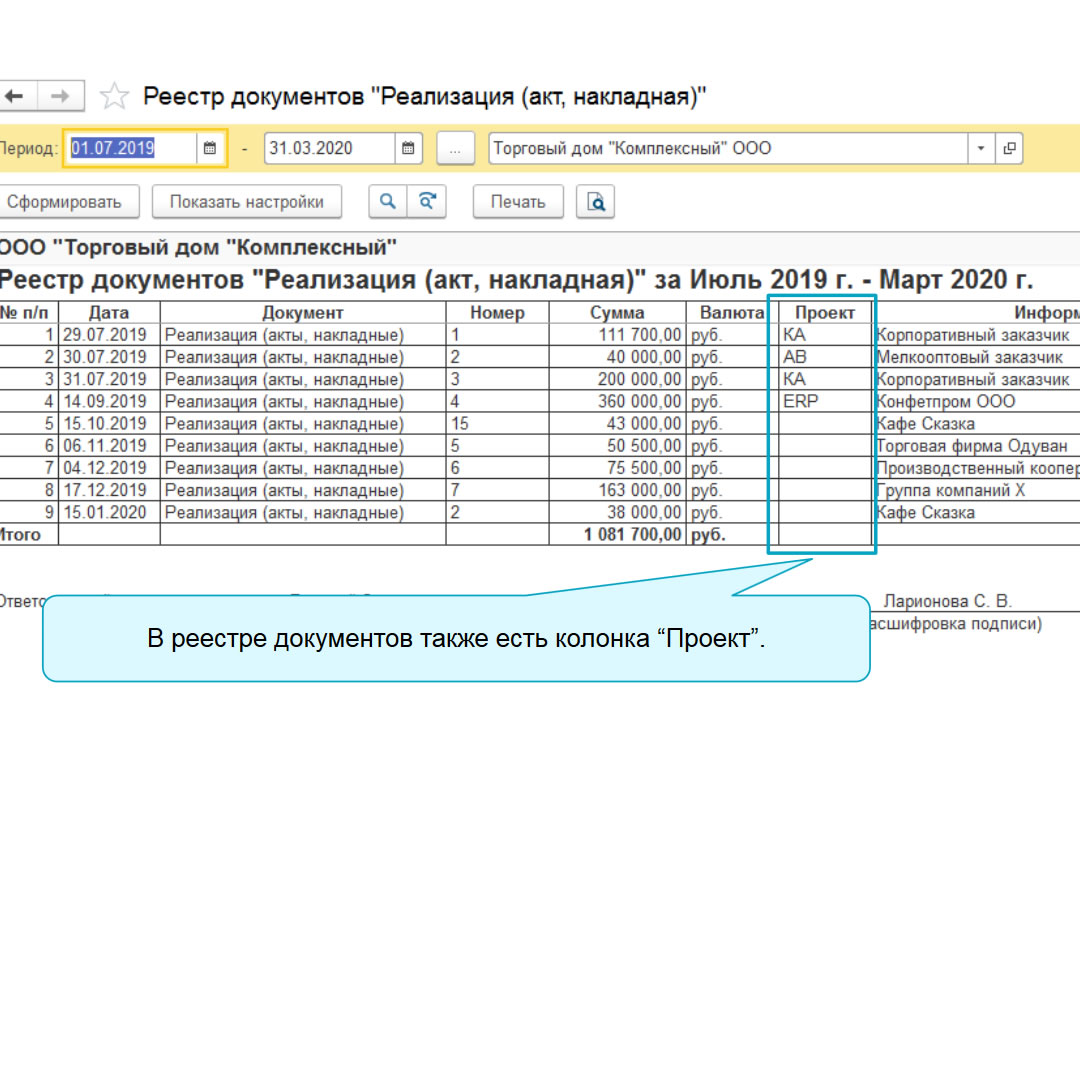Screen dimensions: 1080x1080
Task: Select the Номер column header
Action: point(497,313)
